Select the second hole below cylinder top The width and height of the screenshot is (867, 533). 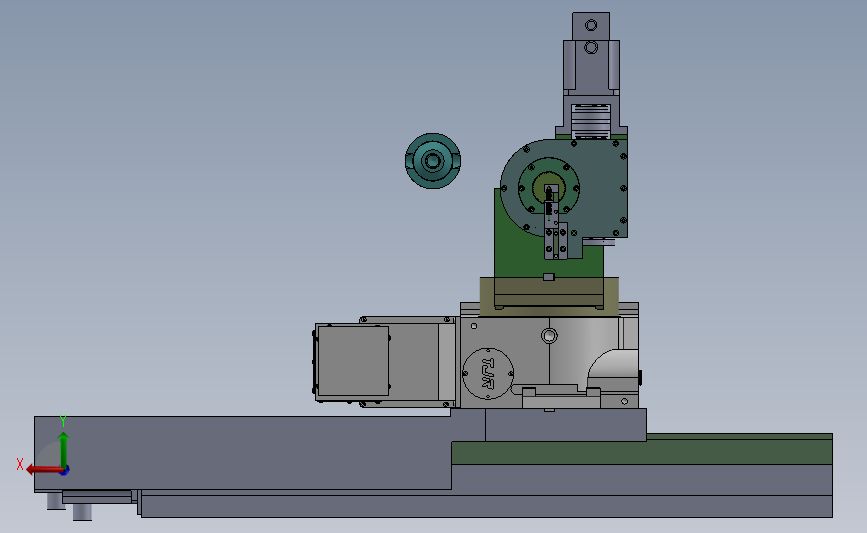(x=591, y=48)
